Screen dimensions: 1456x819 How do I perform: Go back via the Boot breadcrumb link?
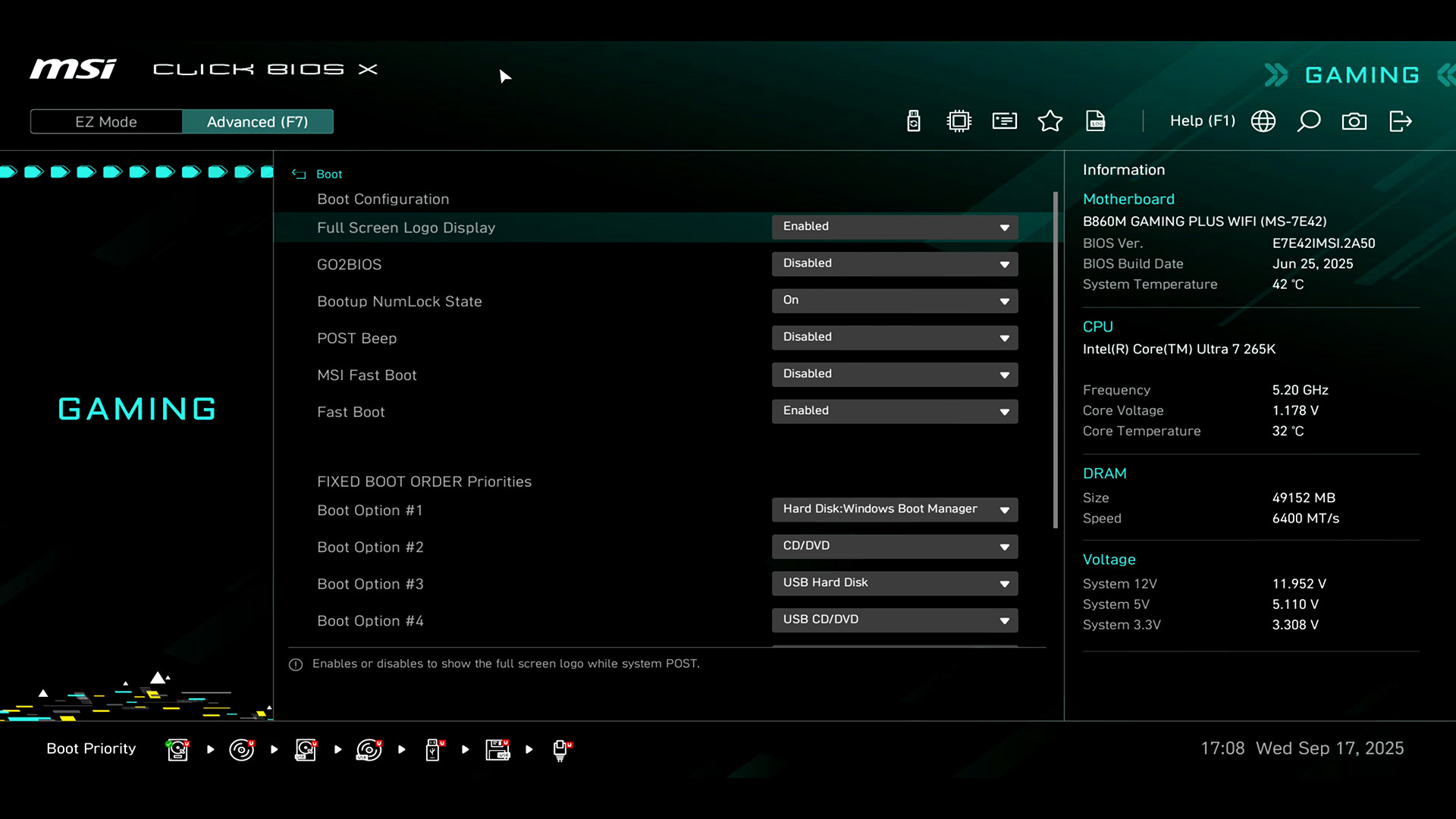pyautogui.click(x=328, y=174)
